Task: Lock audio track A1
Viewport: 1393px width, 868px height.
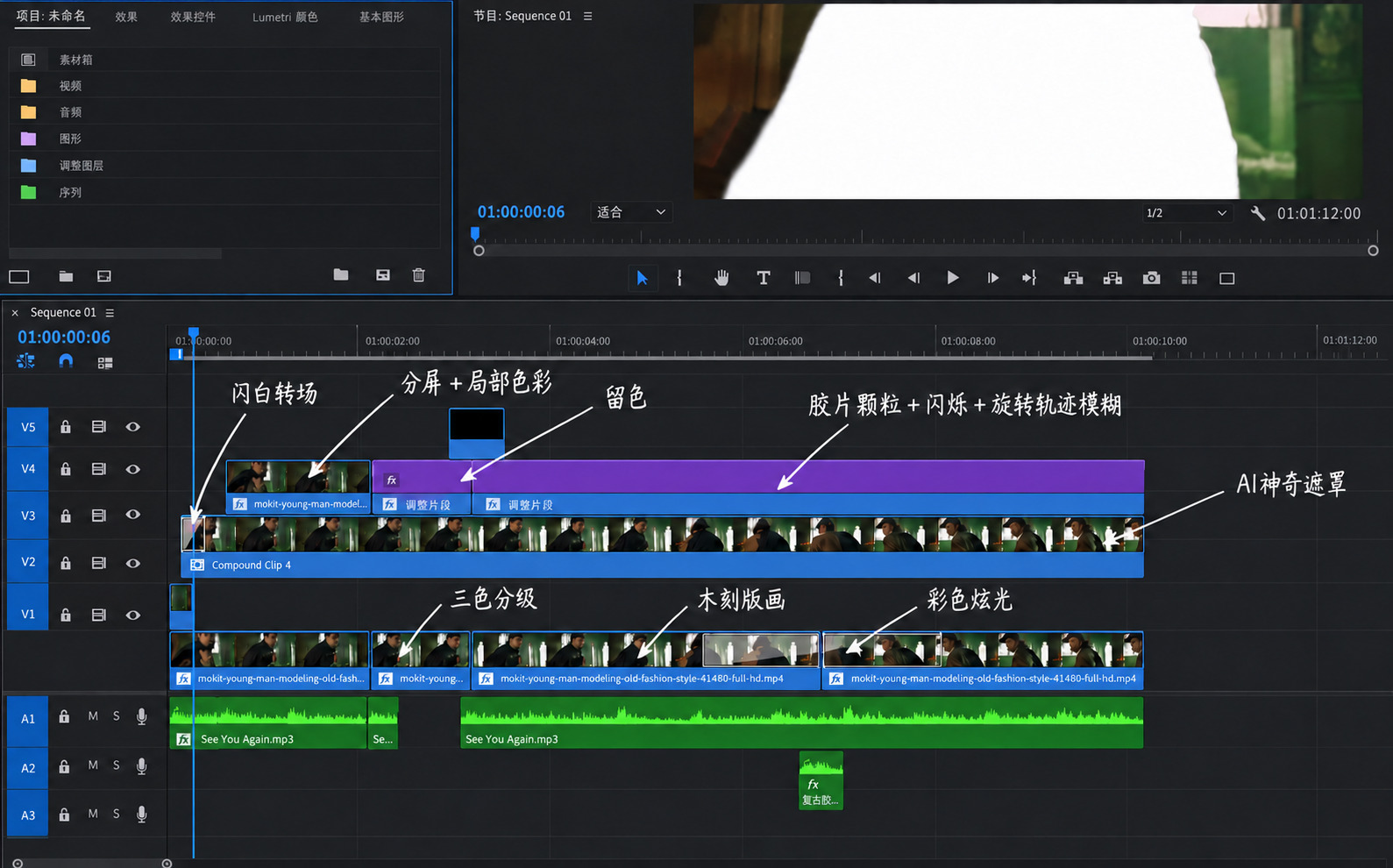Action: tap(64, 717)
